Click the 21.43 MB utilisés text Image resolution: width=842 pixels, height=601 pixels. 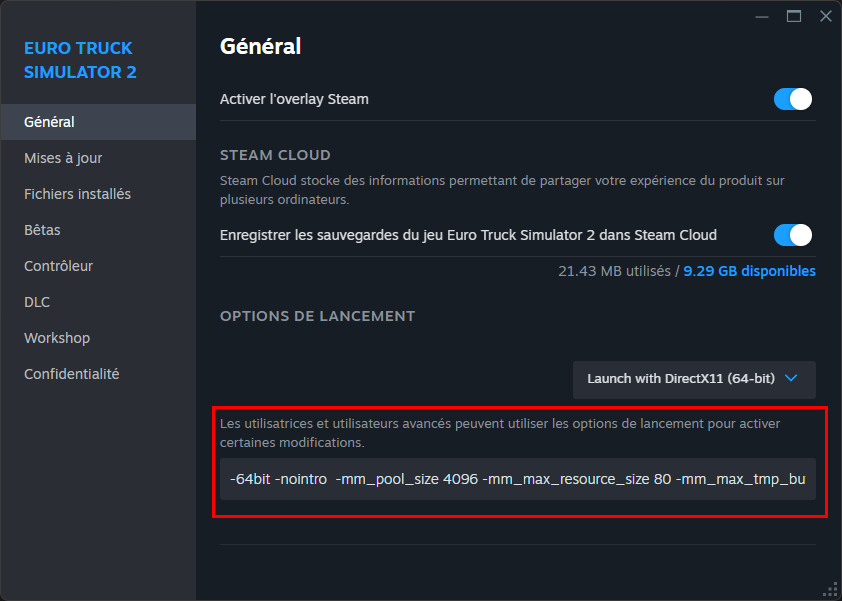[x=614, y=271]
